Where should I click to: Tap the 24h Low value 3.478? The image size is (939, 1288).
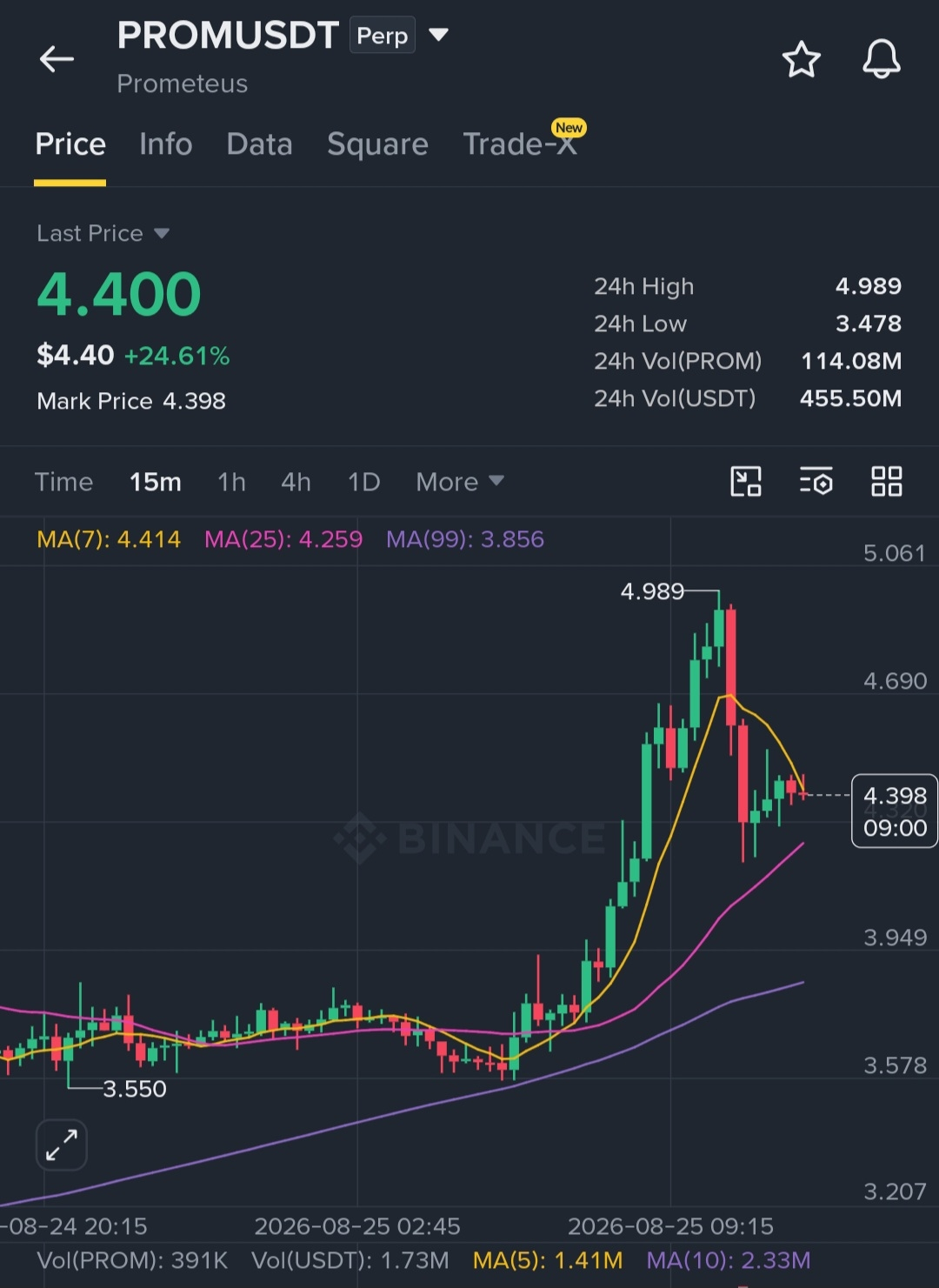[x=868, y=324]
